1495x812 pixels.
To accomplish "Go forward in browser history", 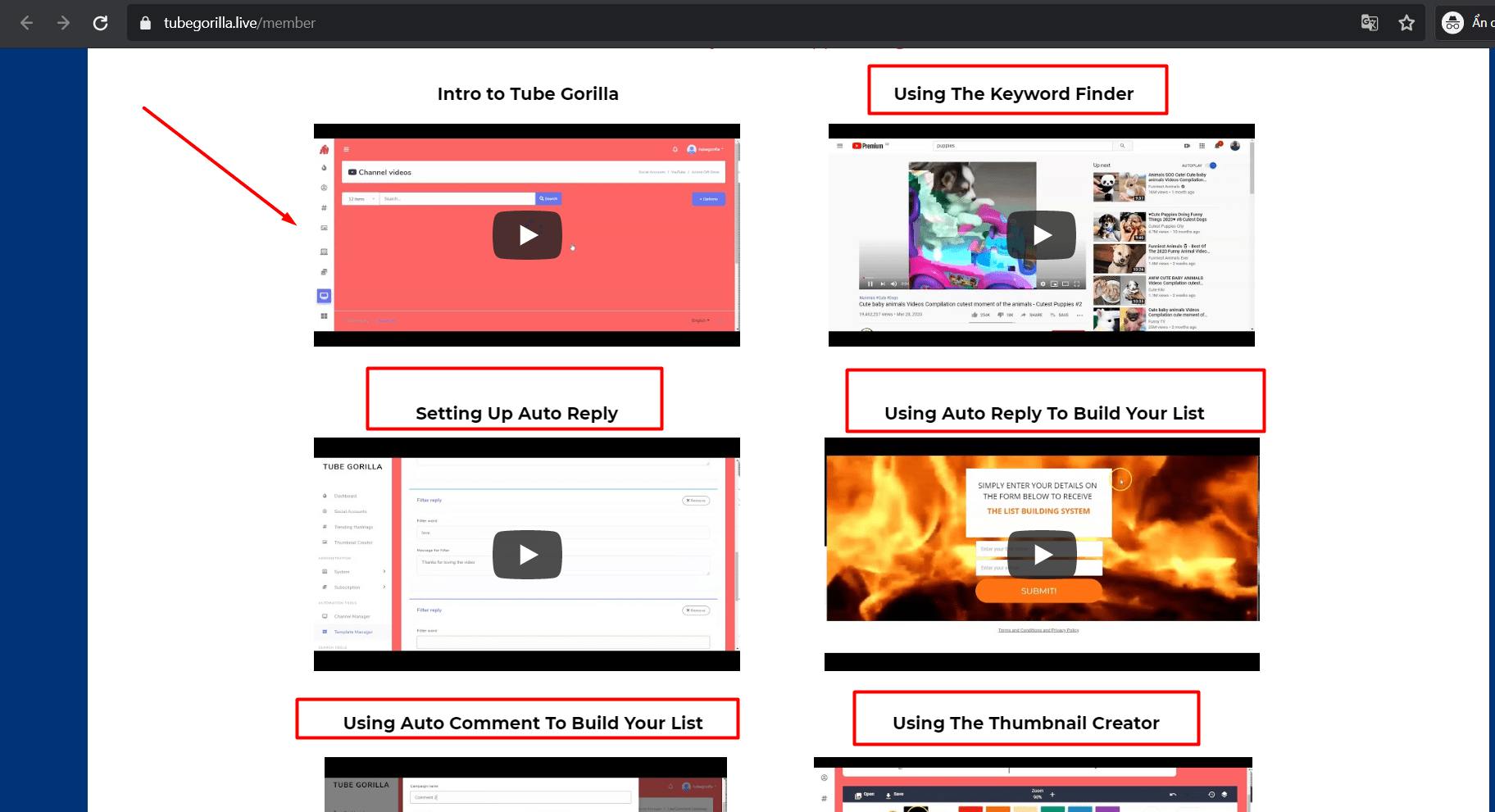I will click(x=63, y=23).
